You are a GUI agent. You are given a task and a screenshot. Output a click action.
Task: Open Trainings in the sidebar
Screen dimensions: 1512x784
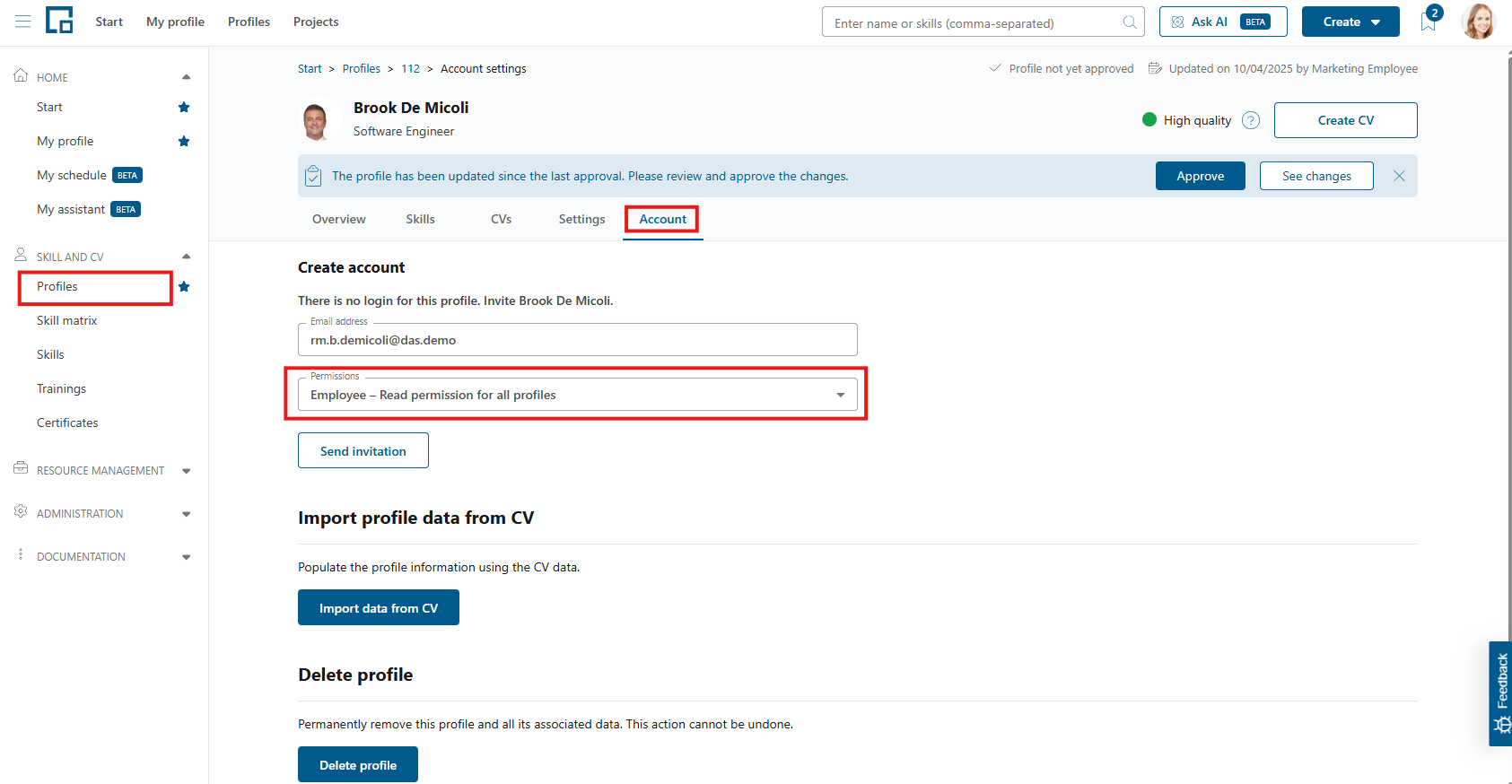click(x=62, y=388)
